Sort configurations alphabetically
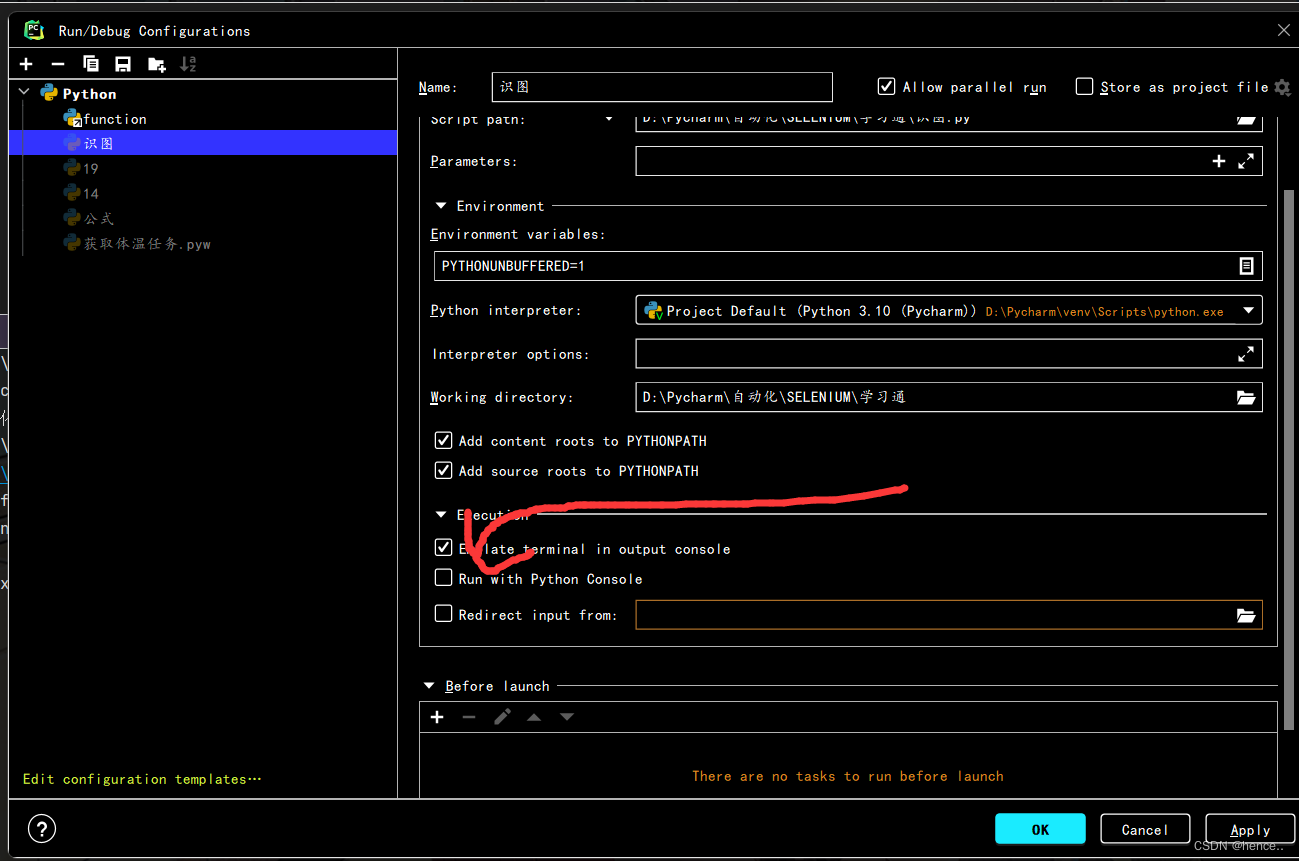 click(x=188, y=64)
